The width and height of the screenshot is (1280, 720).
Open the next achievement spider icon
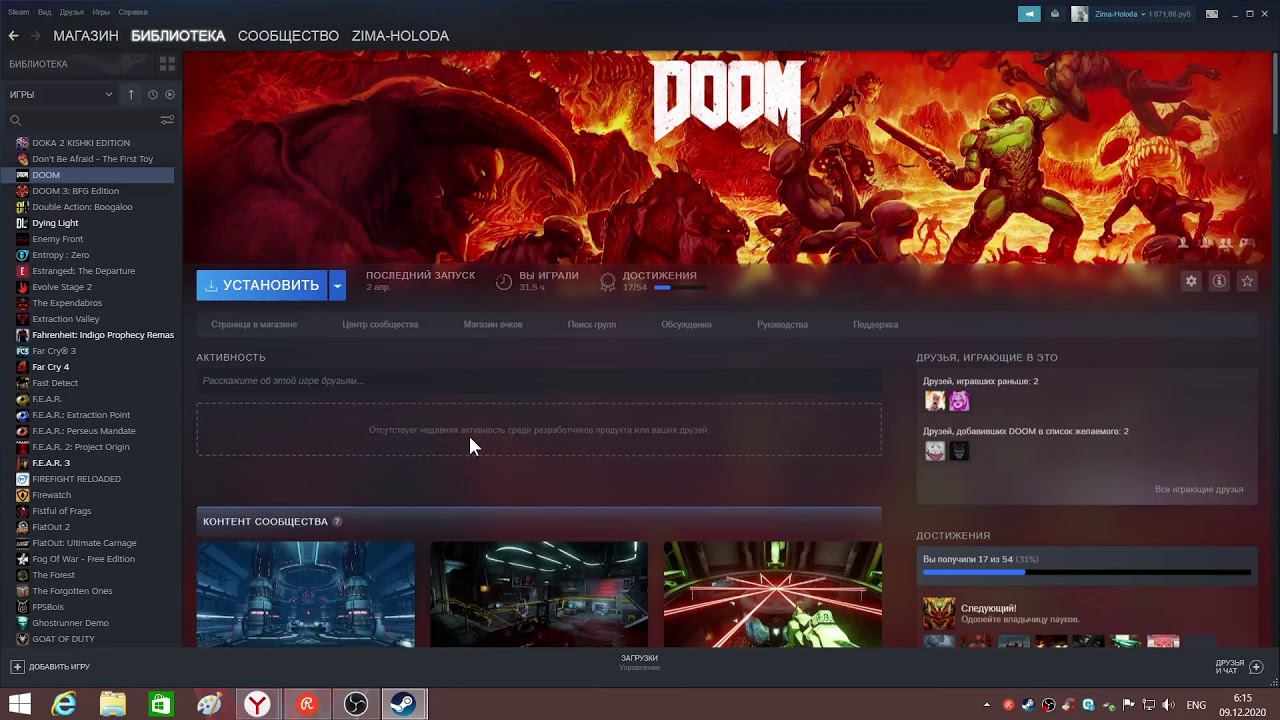(939, 613)
